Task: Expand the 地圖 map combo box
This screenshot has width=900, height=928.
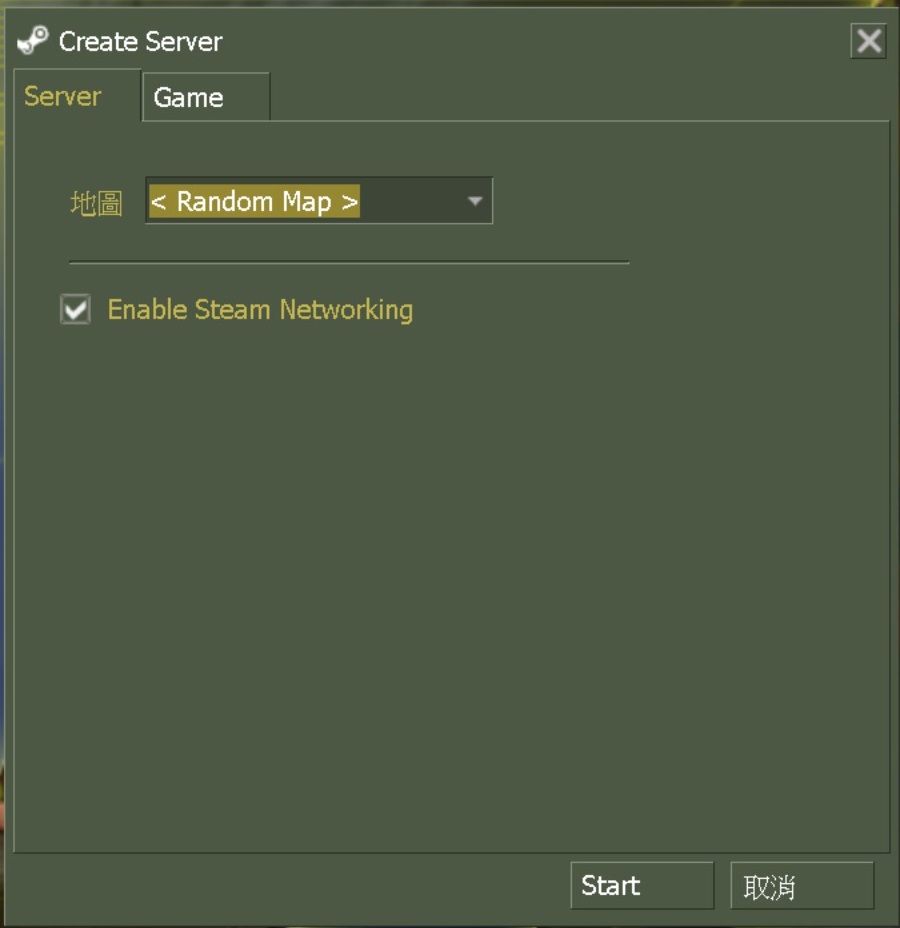Action: click(x=319, y=201)
